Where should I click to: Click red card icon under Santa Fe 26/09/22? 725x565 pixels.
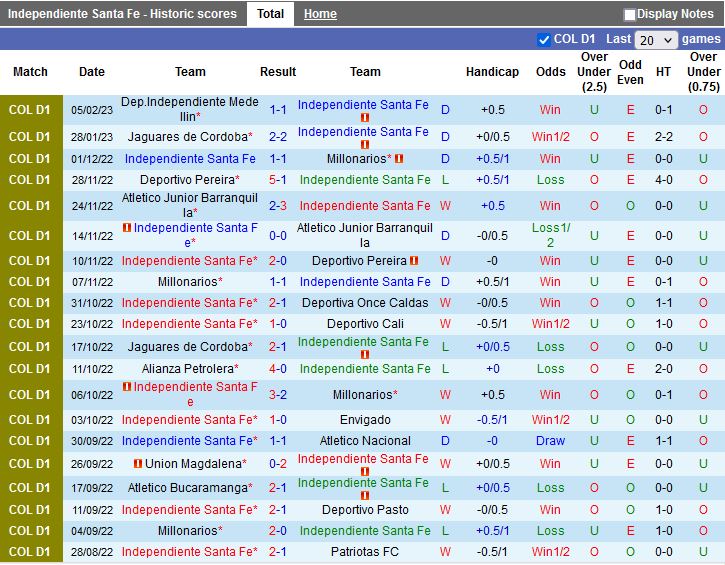tap(365, 471)
